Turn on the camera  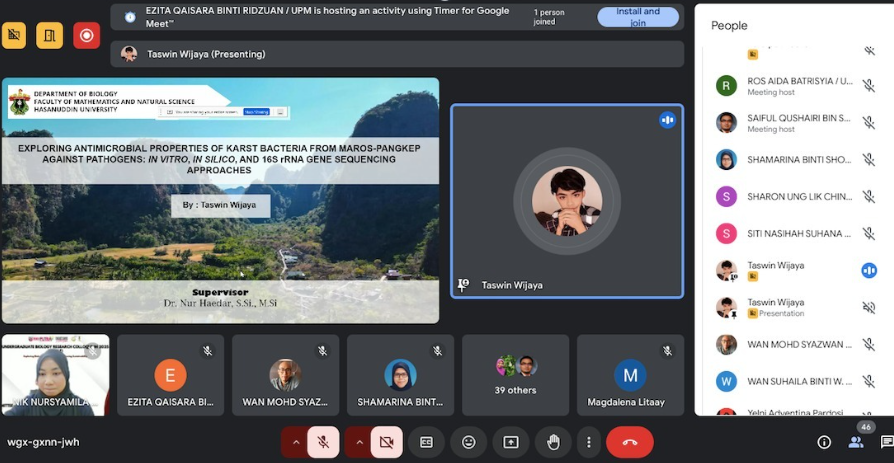pos(387,442)
